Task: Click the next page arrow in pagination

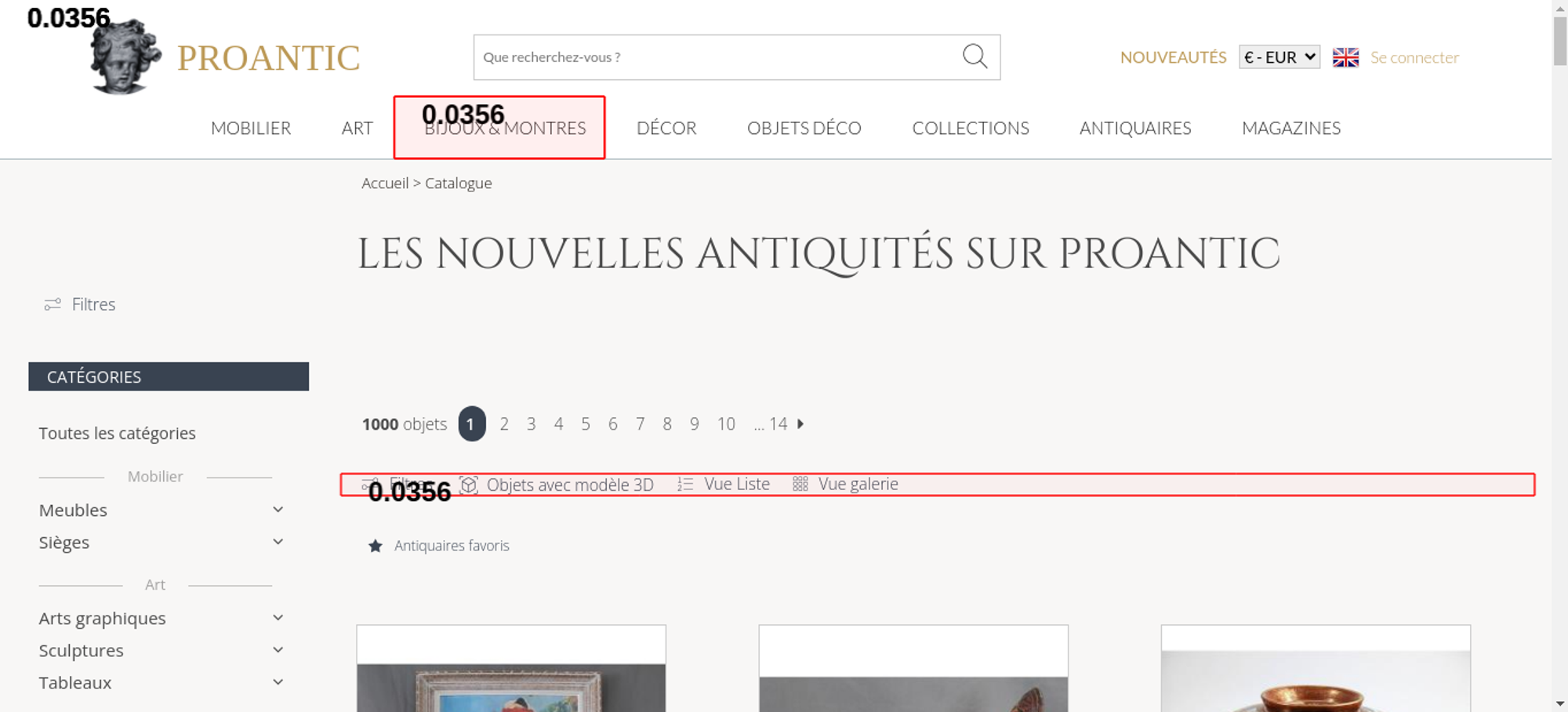Action: (800, 424)
